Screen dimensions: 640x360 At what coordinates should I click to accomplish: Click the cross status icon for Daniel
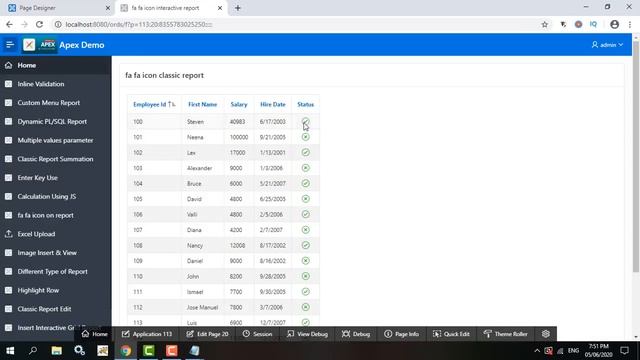pyautogui.click(x=305, y=261)
